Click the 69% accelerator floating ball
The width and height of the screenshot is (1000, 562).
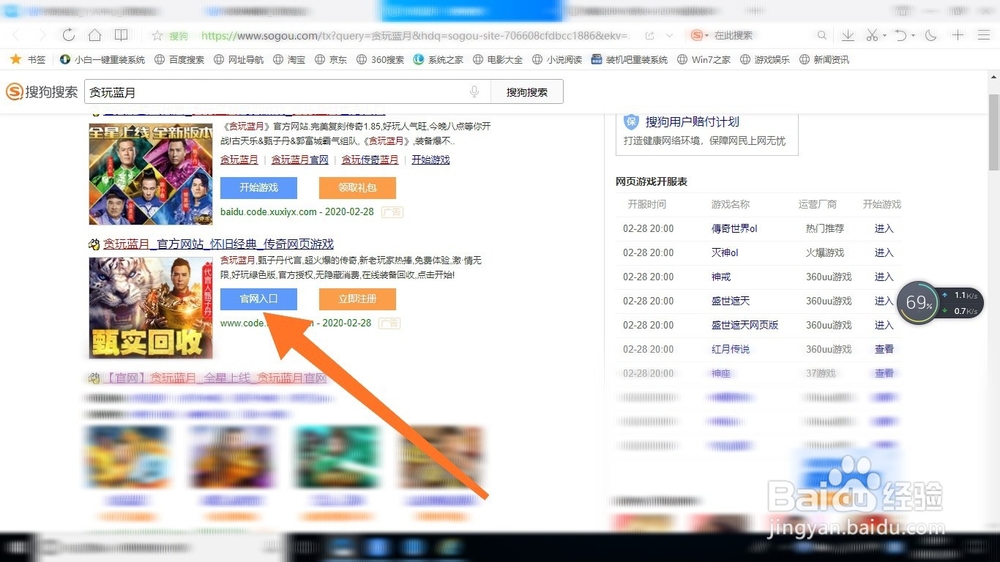pyautogui.click(x=919, y=302)
